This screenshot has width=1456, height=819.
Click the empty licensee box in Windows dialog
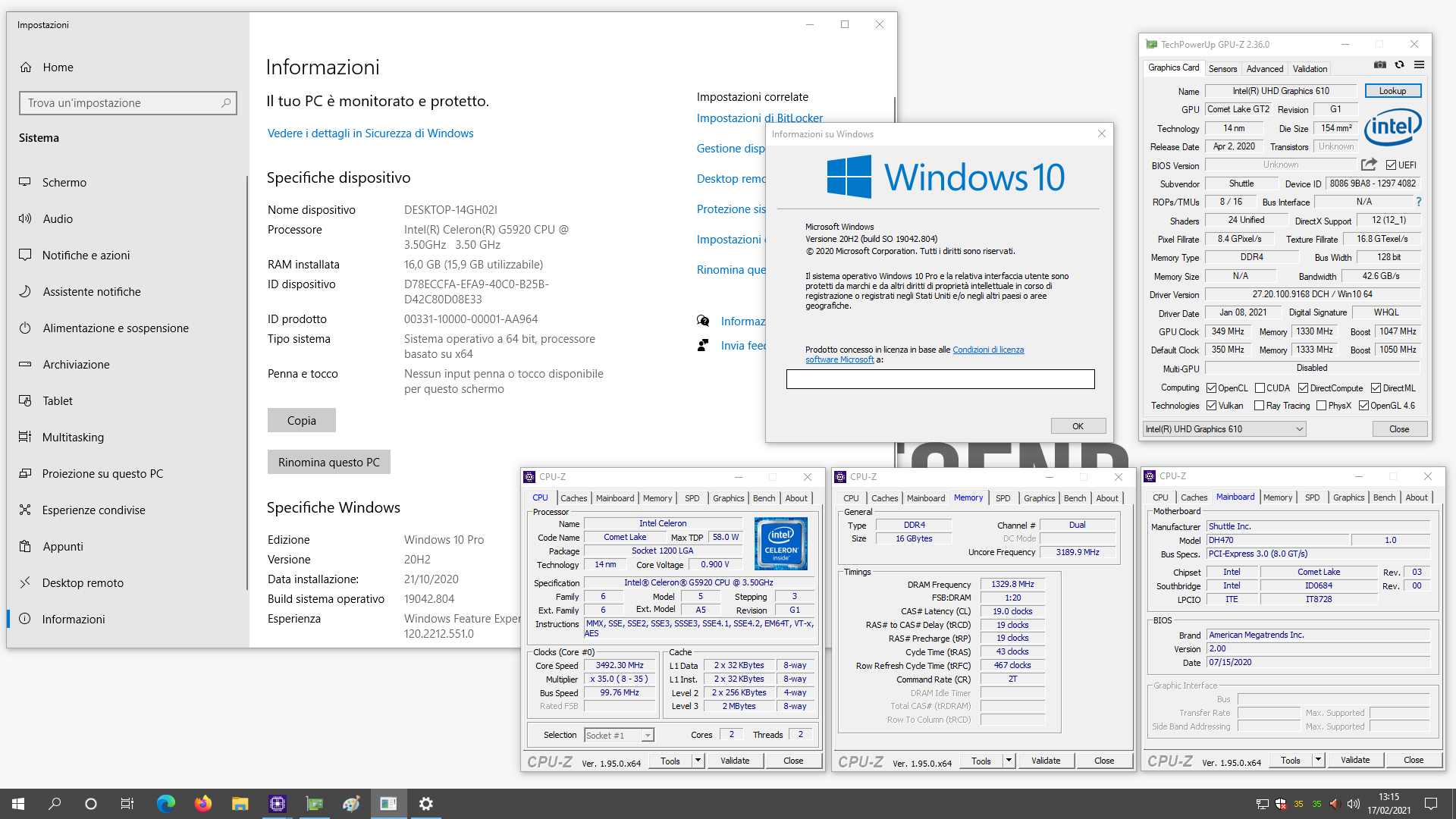[940, 379]
